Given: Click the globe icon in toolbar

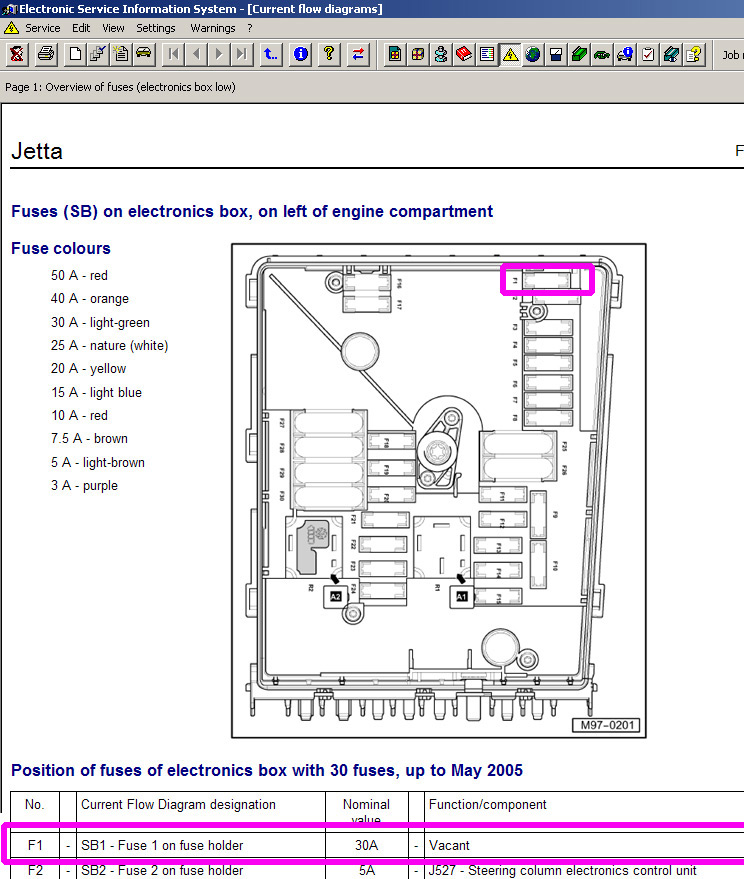Looking at the screenshot, I should tap(533, 54).
